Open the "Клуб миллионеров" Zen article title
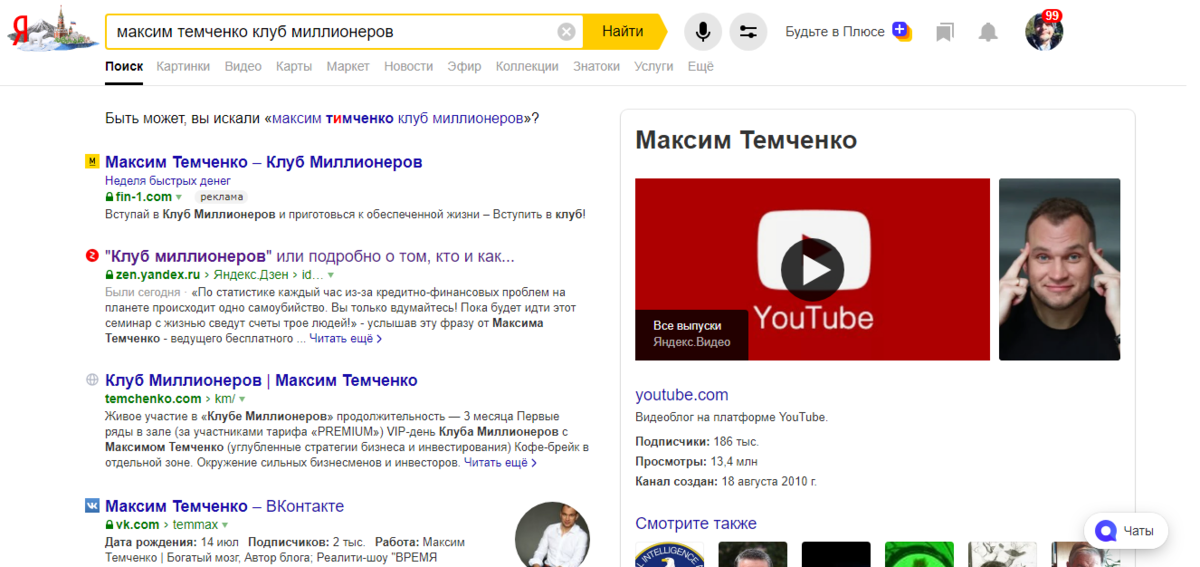1200x567 pixels. (x=310, y=256)
